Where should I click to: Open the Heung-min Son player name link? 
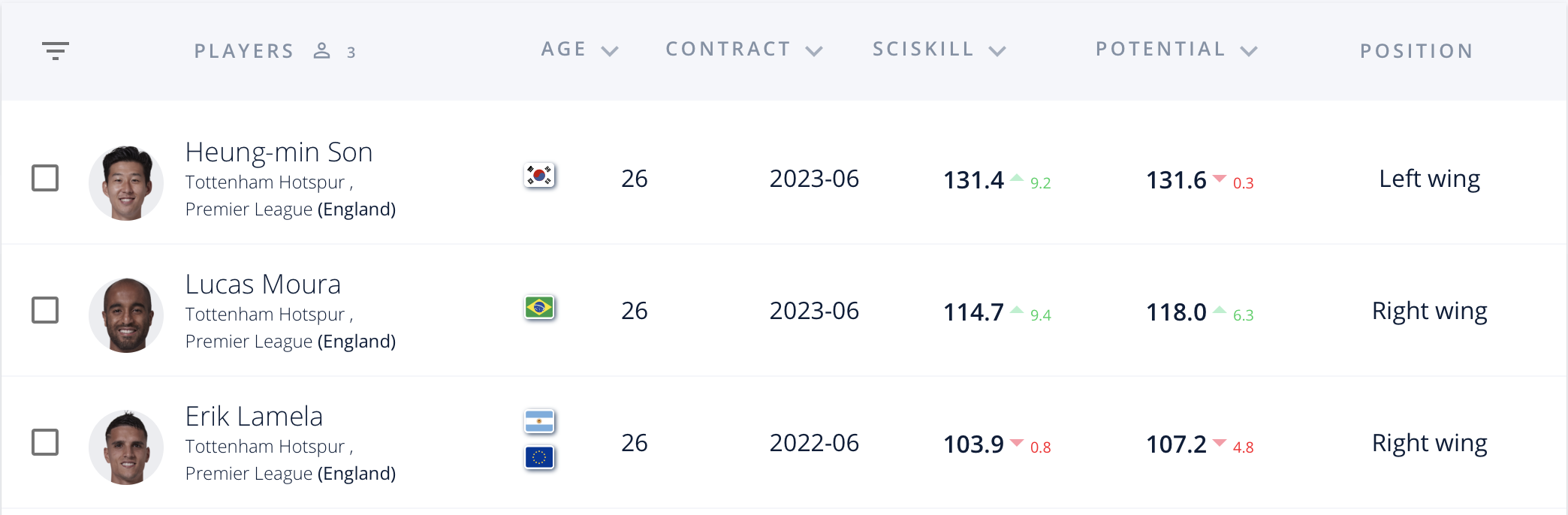tap(279, 152)
